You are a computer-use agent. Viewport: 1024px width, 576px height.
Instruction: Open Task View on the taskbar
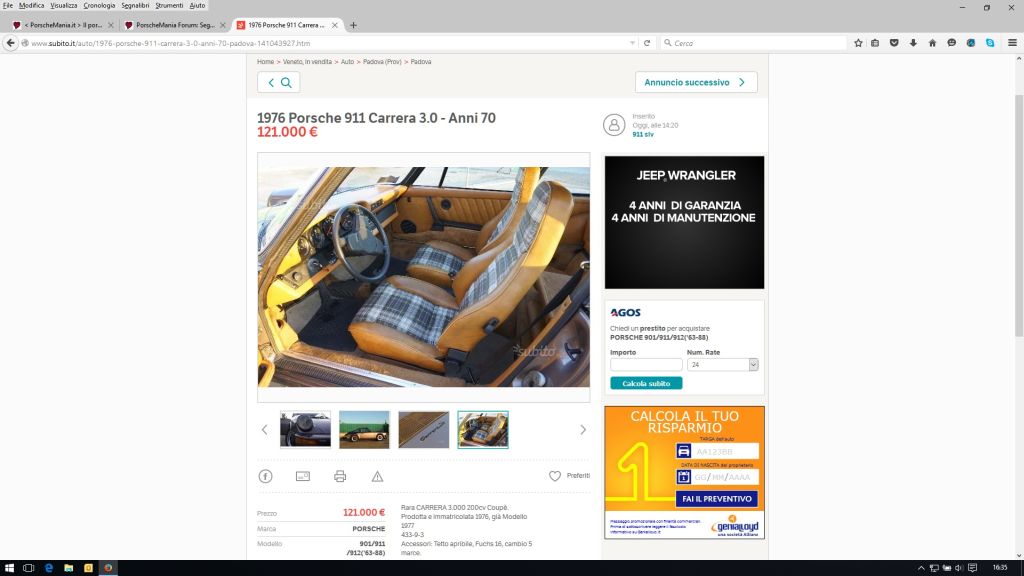(x=28, y=568)
